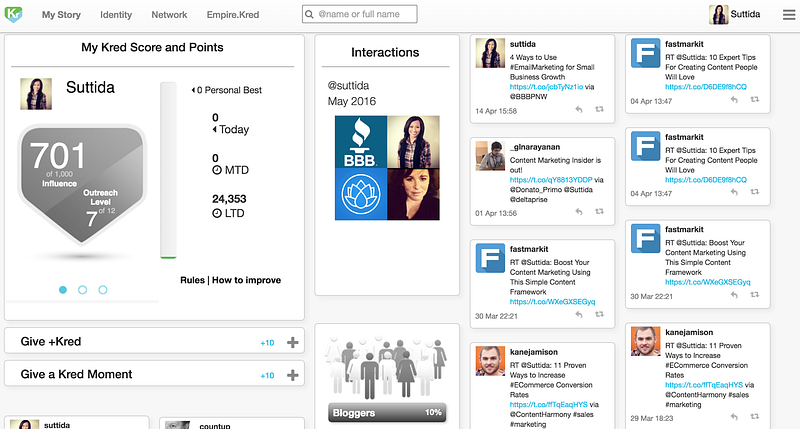Retweet fastmarkit's 04 Apr top tweet
This screenshot has height=429, width=800.
point(755,99)
